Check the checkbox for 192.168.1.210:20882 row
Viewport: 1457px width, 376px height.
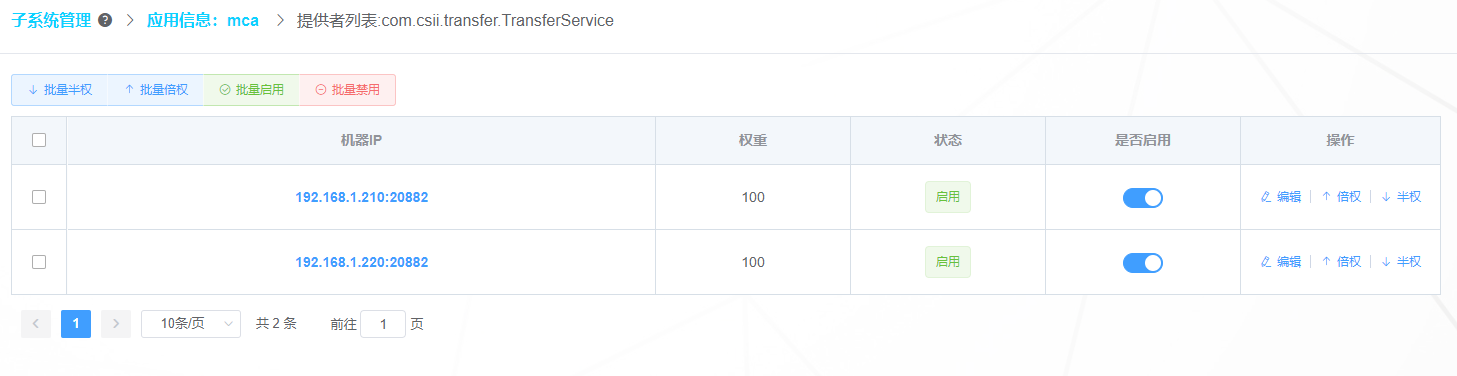39,197
